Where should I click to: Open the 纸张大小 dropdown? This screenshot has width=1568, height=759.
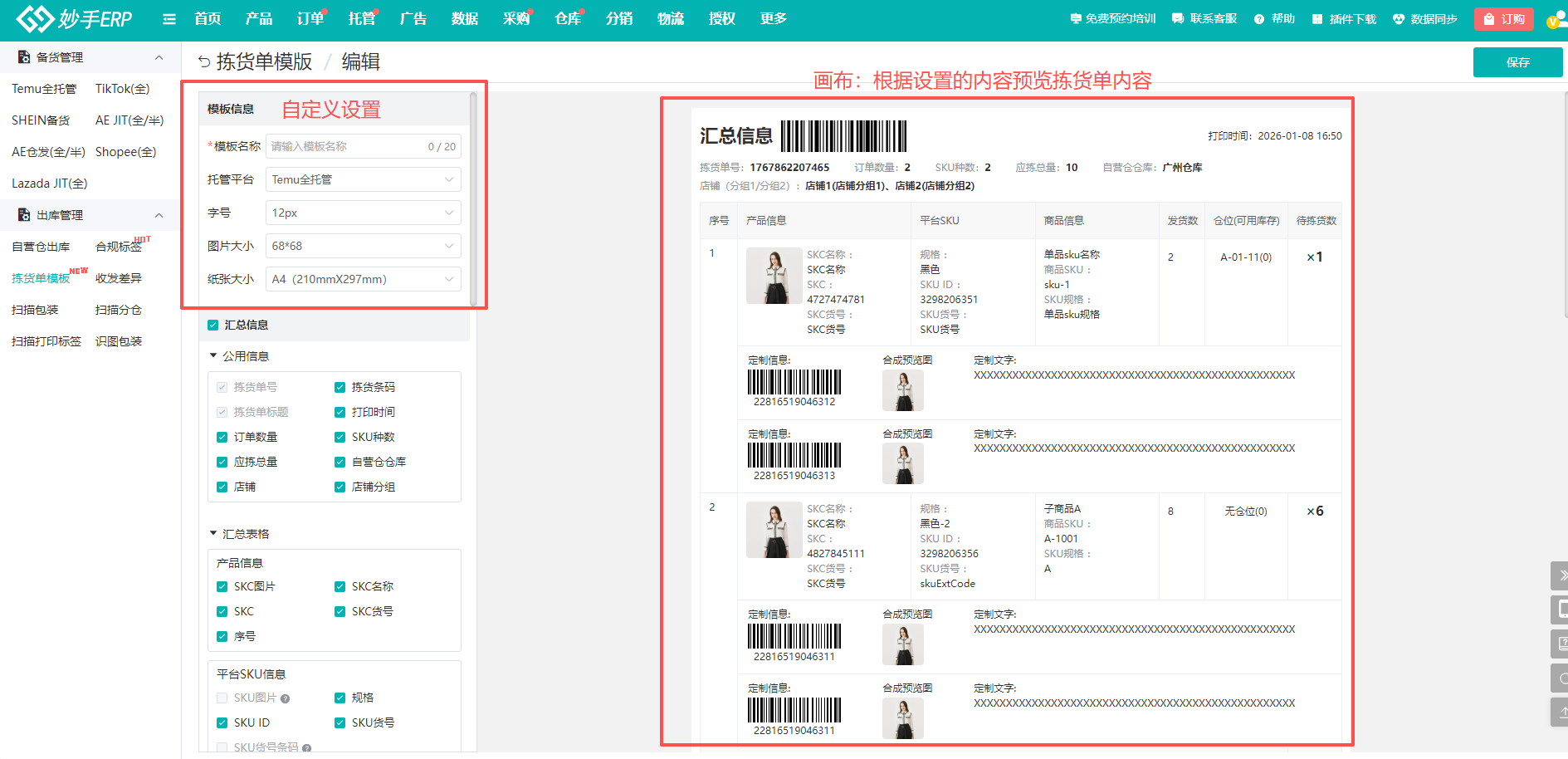[x=363, y=279]
